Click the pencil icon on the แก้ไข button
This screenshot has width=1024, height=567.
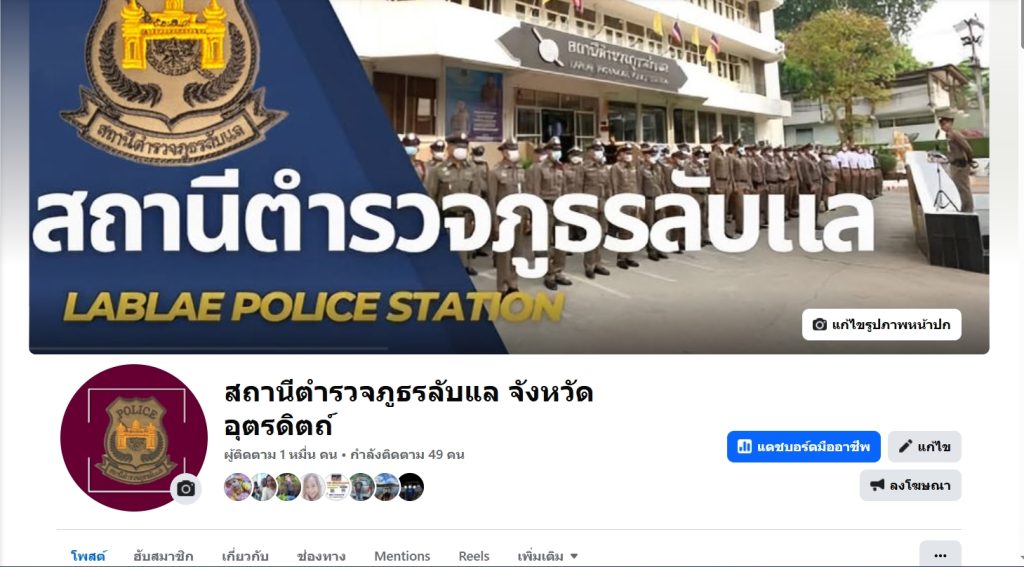point(905,447)
